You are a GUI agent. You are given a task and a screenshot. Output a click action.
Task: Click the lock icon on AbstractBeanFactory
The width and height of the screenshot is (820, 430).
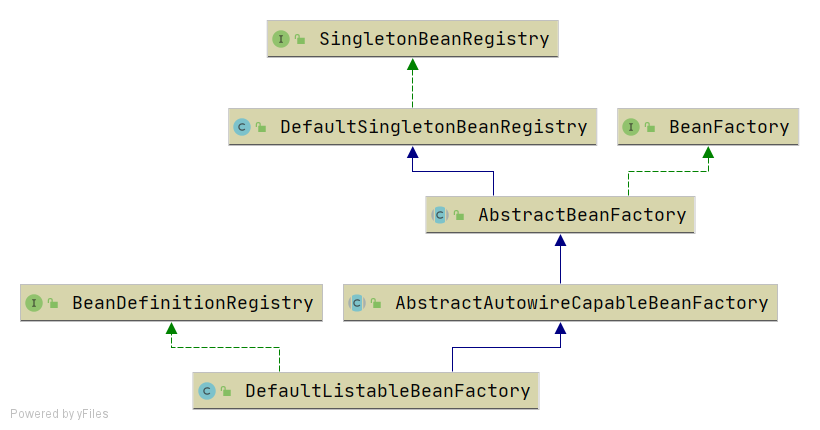[x=459, y=215]
